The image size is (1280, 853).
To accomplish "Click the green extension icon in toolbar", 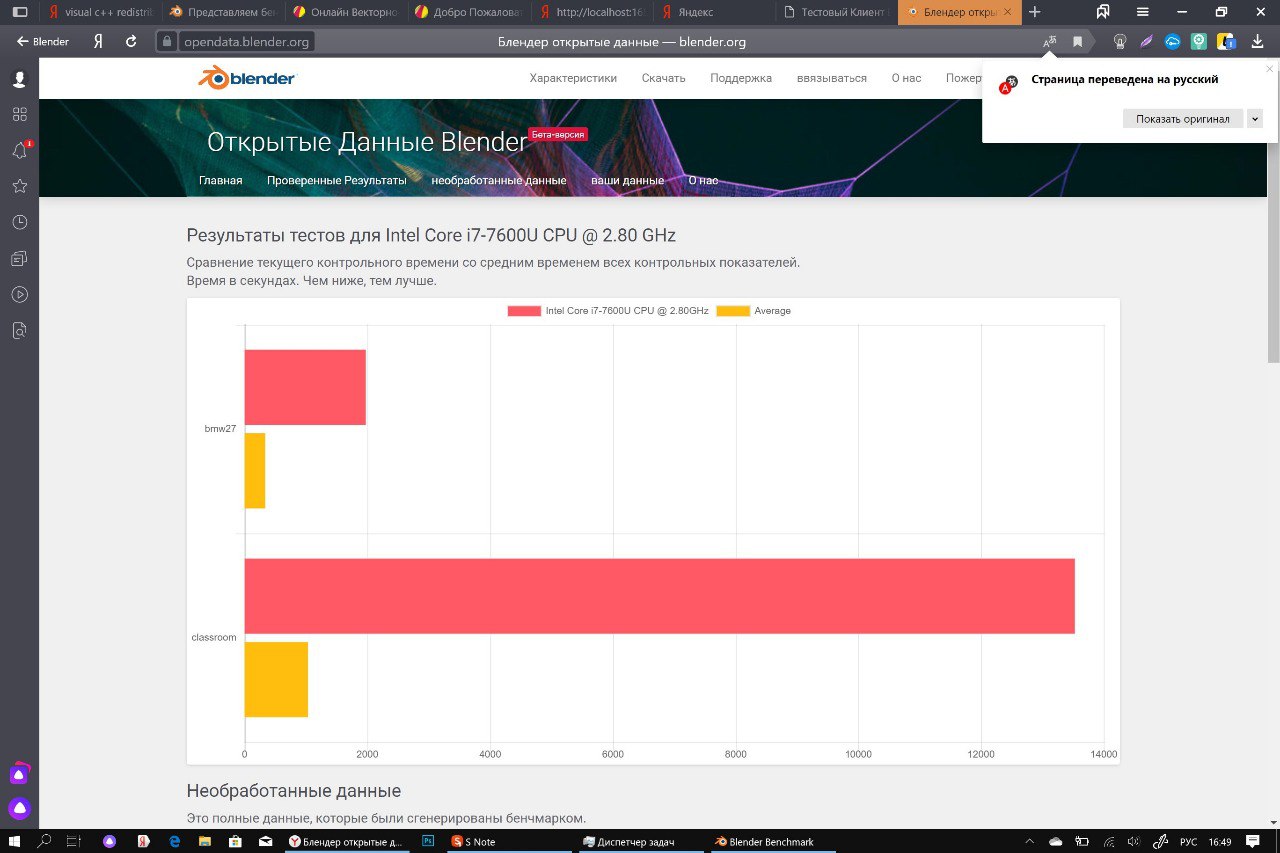I will 1199,42.
